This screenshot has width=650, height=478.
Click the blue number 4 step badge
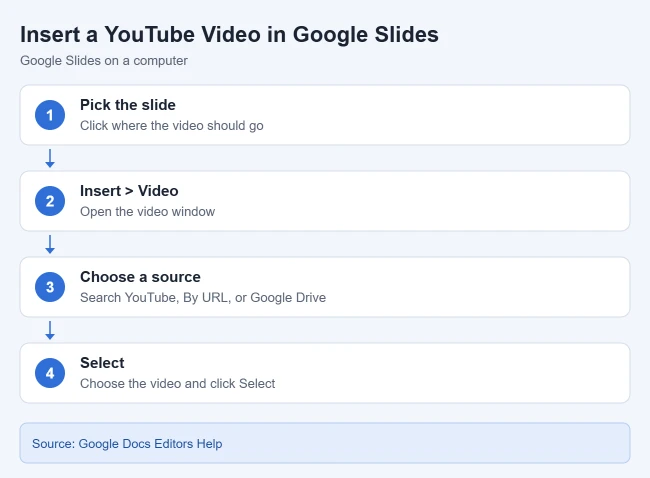[50, 373]
